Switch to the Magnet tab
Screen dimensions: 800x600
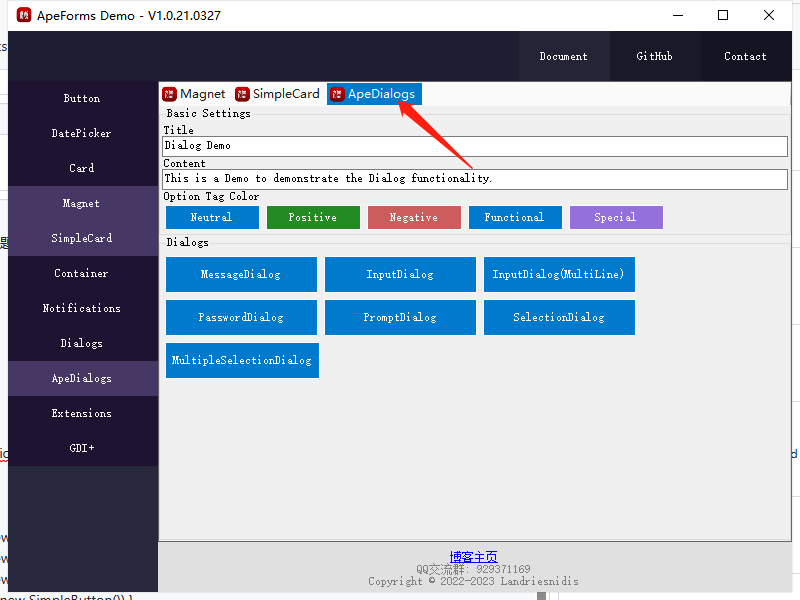pyautogui.click(x=201, y=94)
